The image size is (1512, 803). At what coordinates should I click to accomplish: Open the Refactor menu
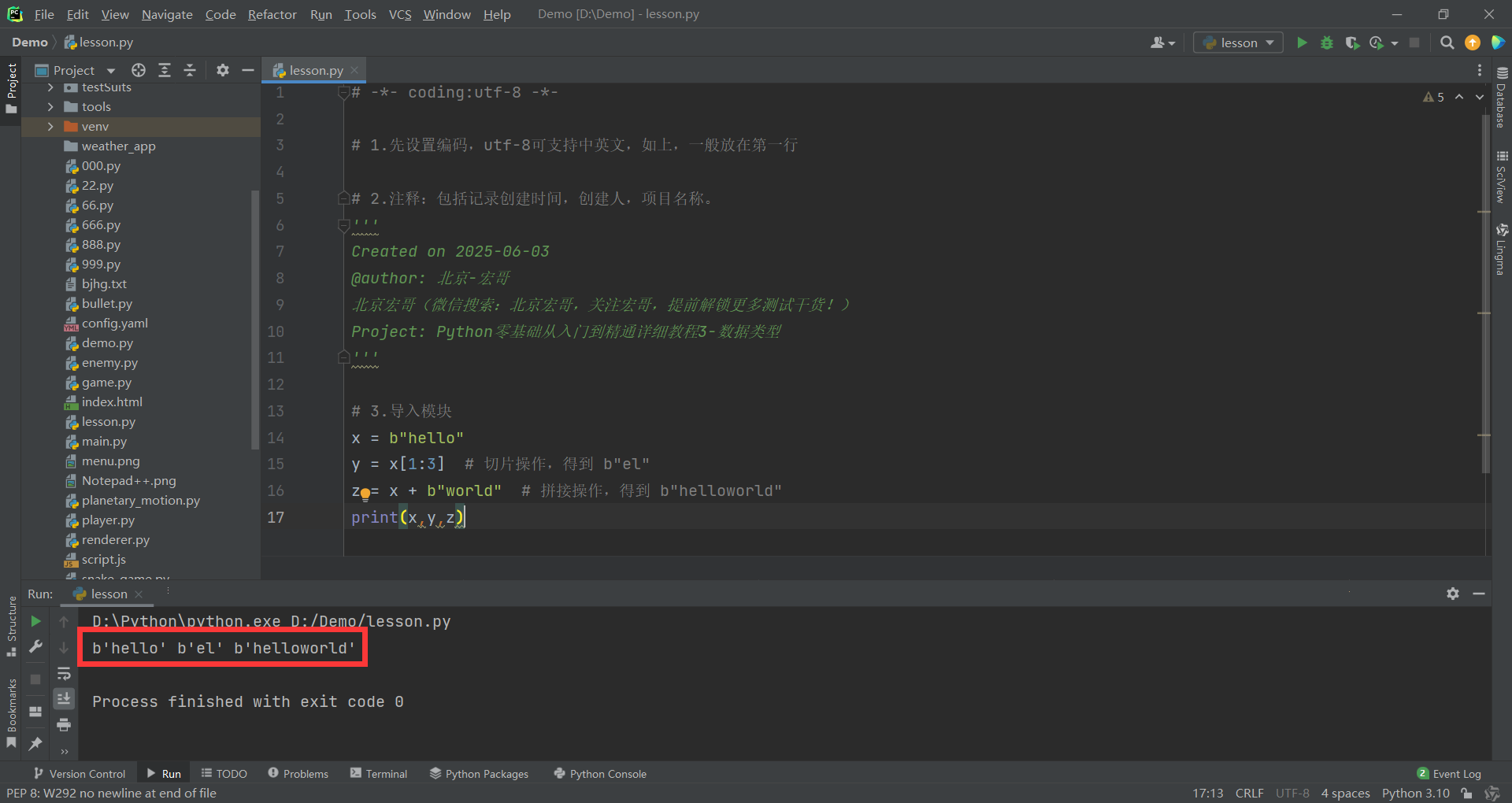point(272,14)
